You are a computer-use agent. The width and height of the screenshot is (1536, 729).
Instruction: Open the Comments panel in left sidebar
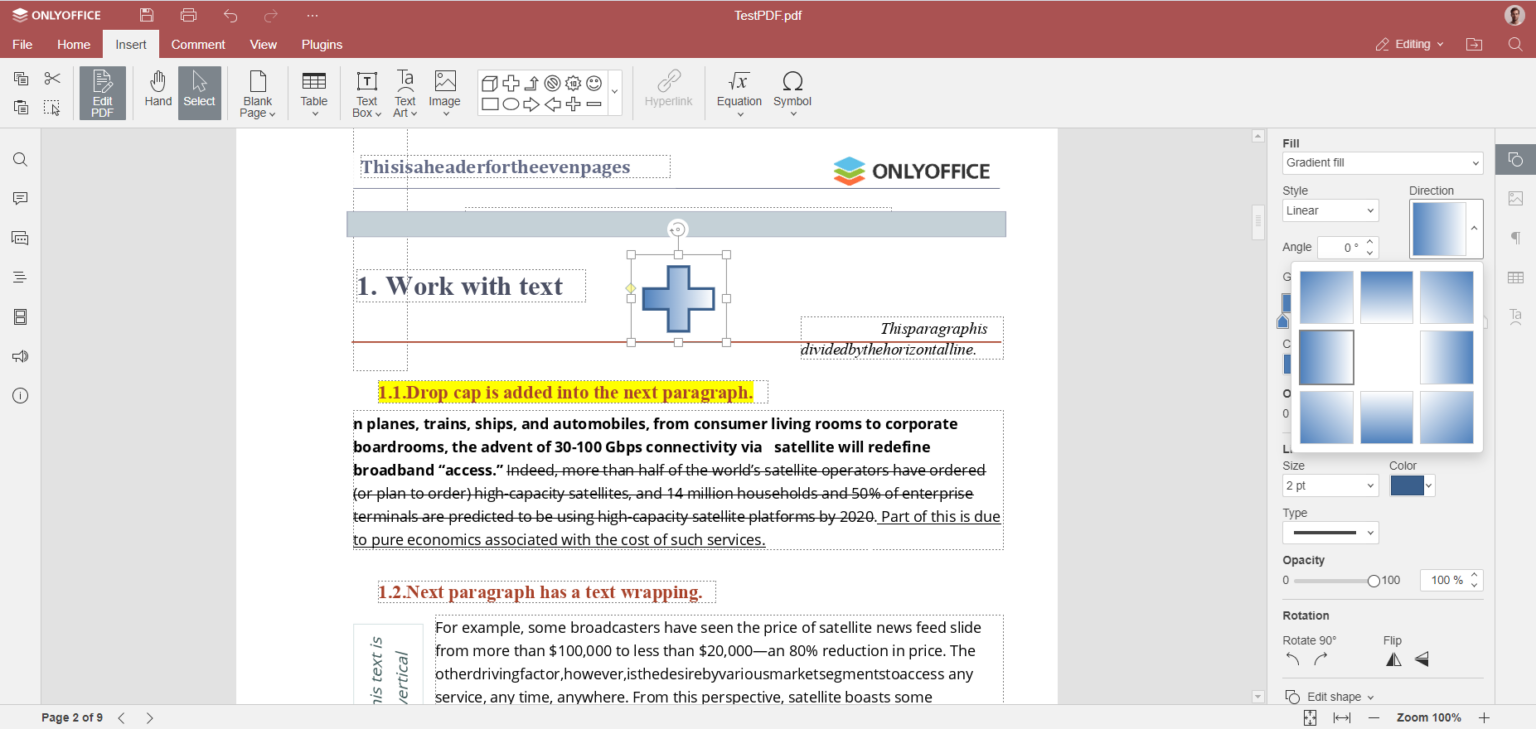(20, 199)
